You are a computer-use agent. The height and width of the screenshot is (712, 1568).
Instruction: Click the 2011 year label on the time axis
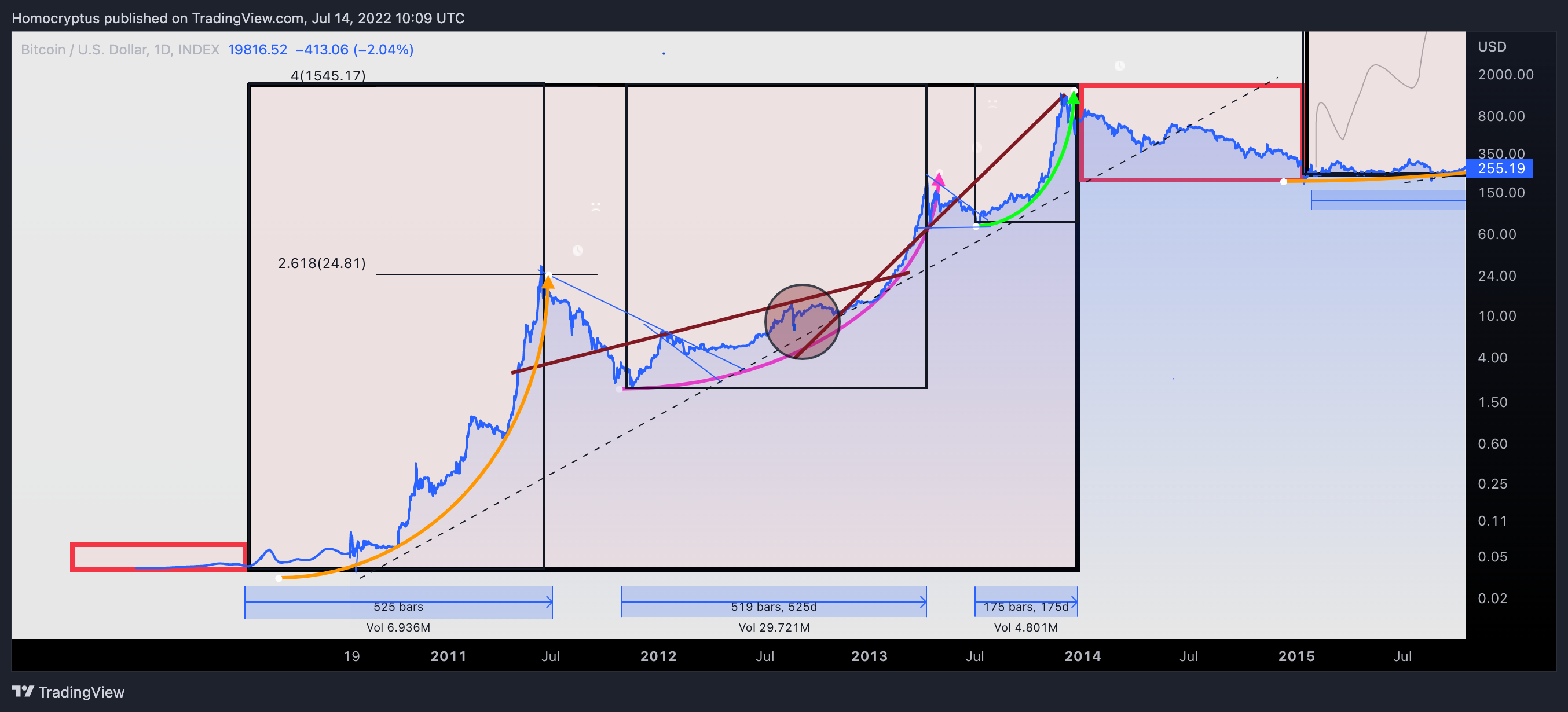(x=448, y=656)
